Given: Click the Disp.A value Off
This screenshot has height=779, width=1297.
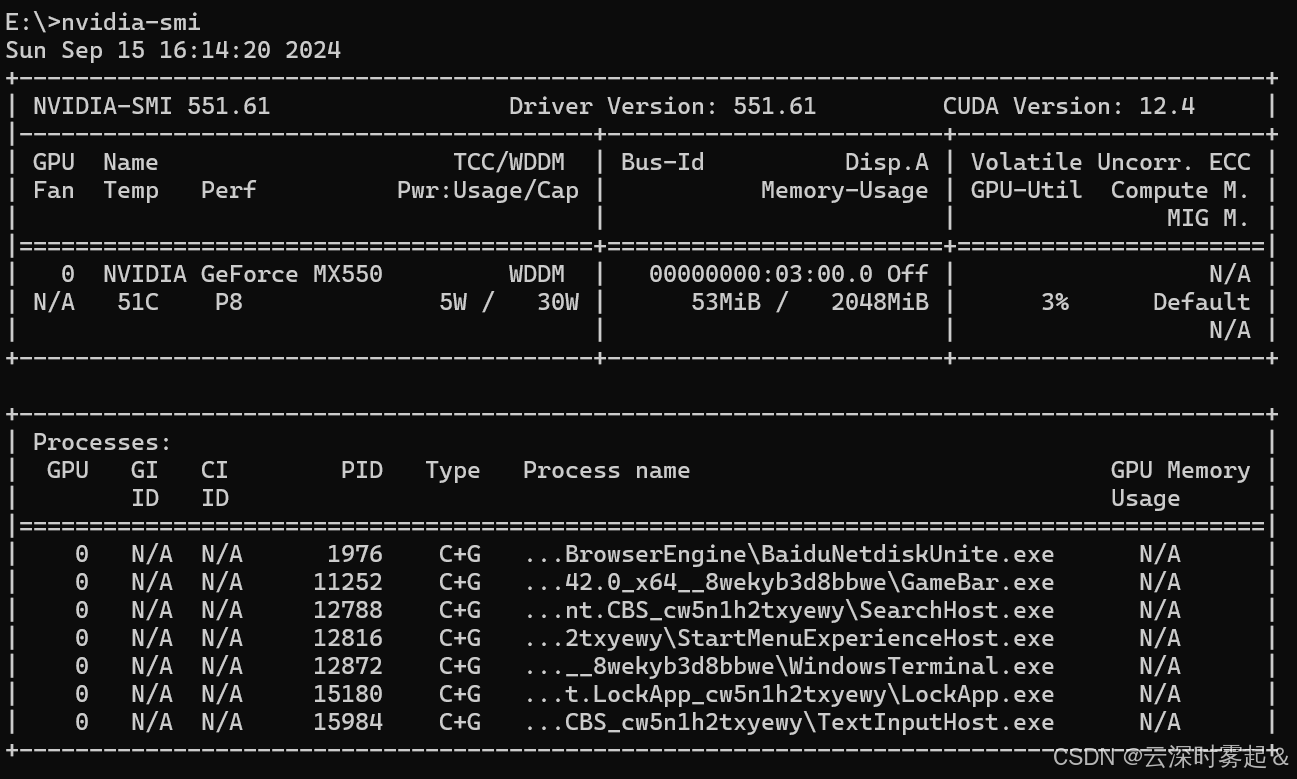Looking at the screenshot, I should coord(908,274).
